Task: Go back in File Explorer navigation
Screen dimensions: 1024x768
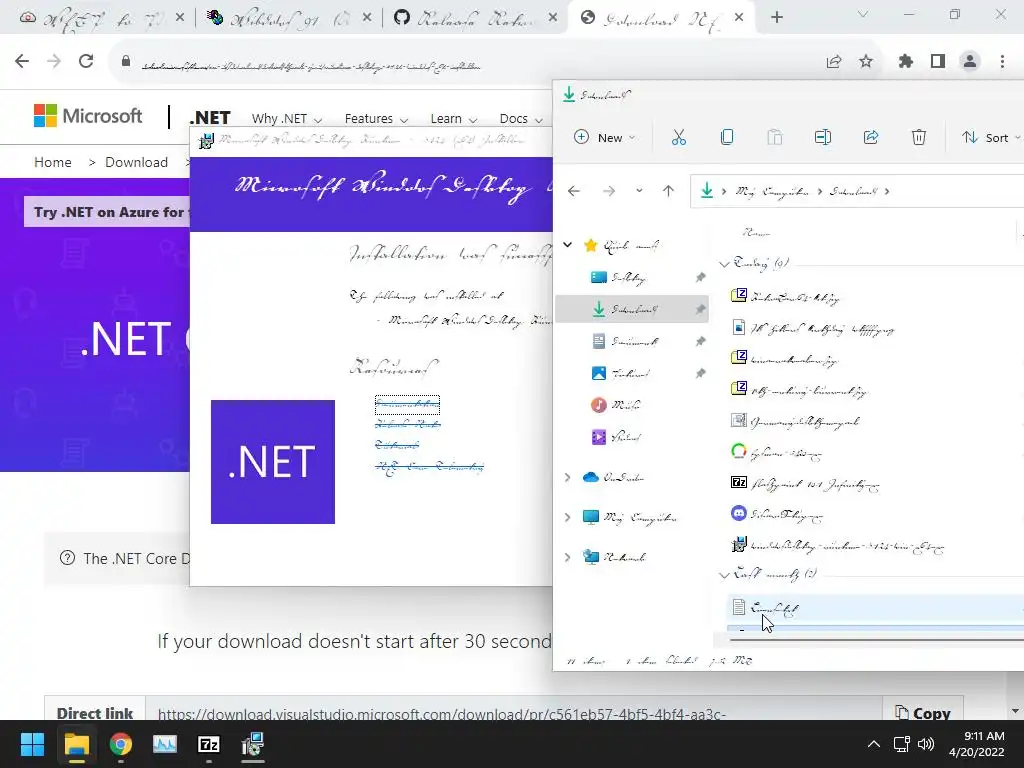Action: point(574,191)
